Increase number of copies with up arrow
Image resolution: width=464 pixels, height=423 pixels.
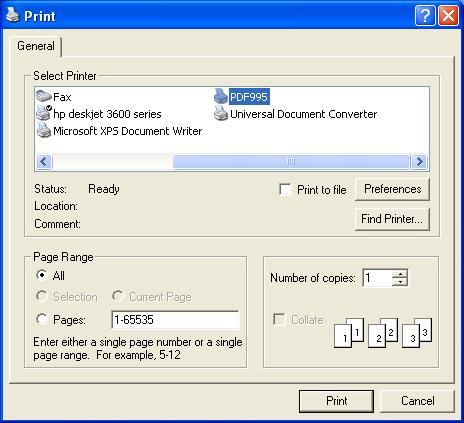(400, 274)
